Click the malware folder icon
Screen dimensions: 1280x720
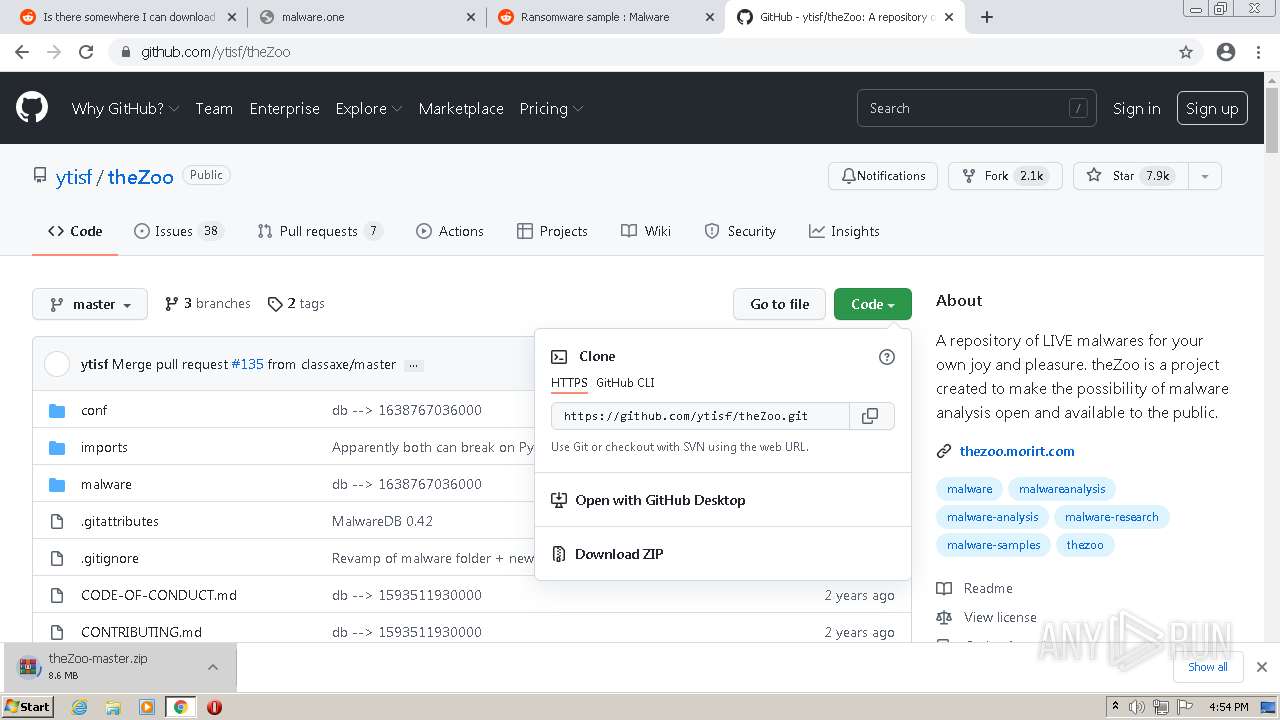(x=57, y=484)
